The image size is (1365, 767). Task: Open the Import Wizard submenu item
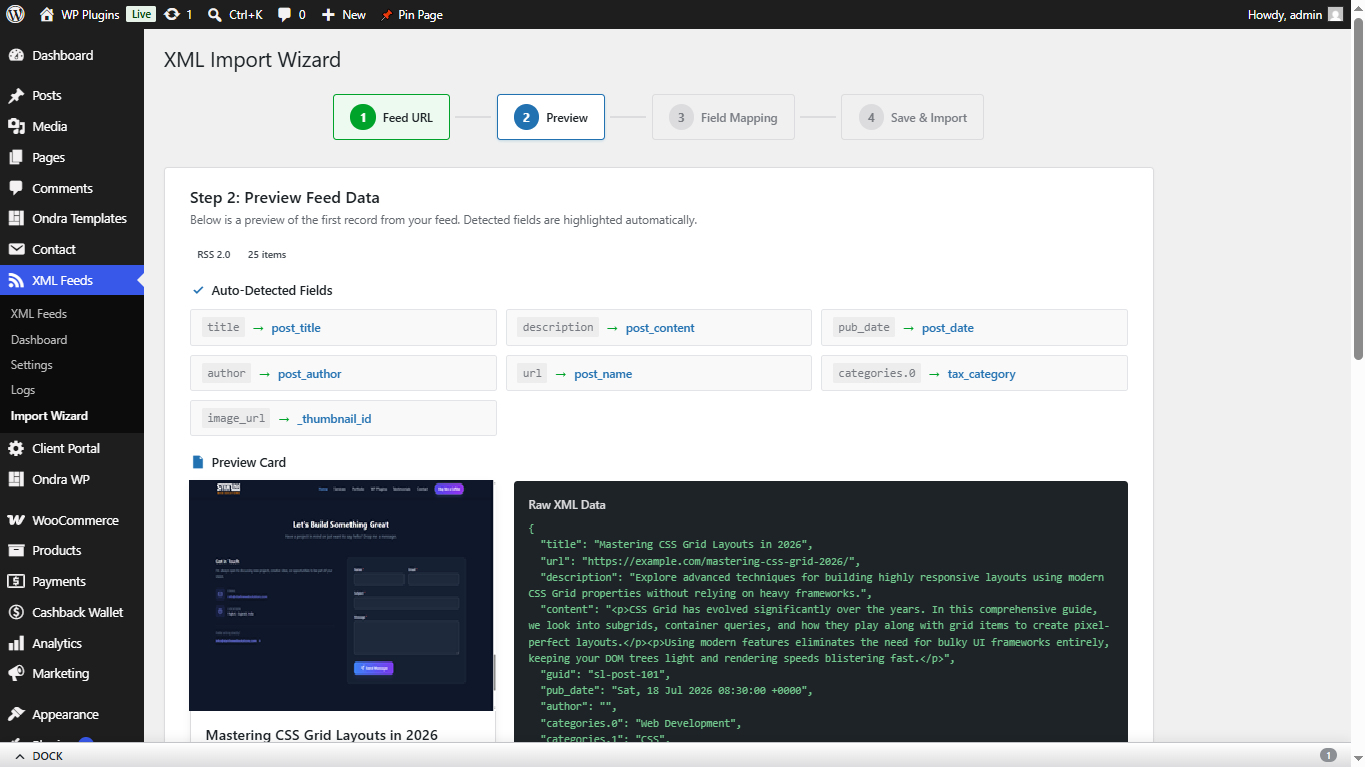(49, 416)
